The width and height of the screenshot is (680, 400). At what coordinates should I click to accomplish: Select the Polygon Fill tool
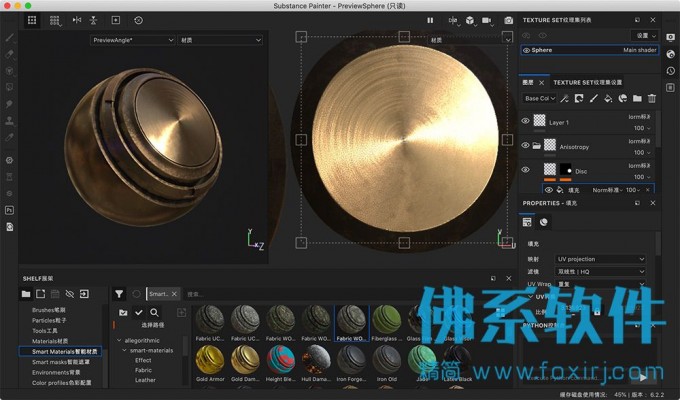(10, 87)
